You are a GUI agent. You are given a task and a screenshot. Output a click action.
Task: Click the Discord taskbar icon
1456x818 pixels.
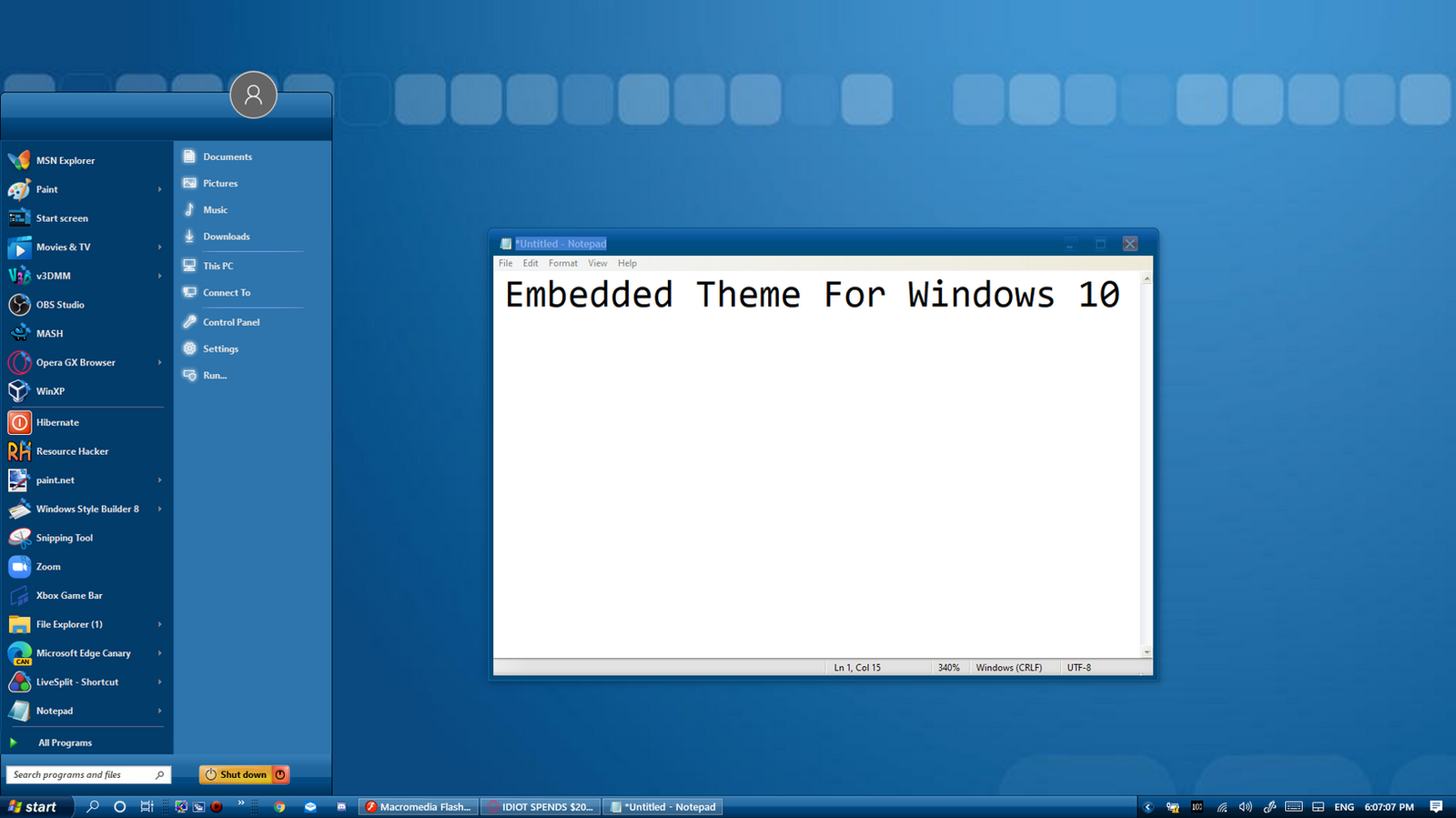click(341, 806)
